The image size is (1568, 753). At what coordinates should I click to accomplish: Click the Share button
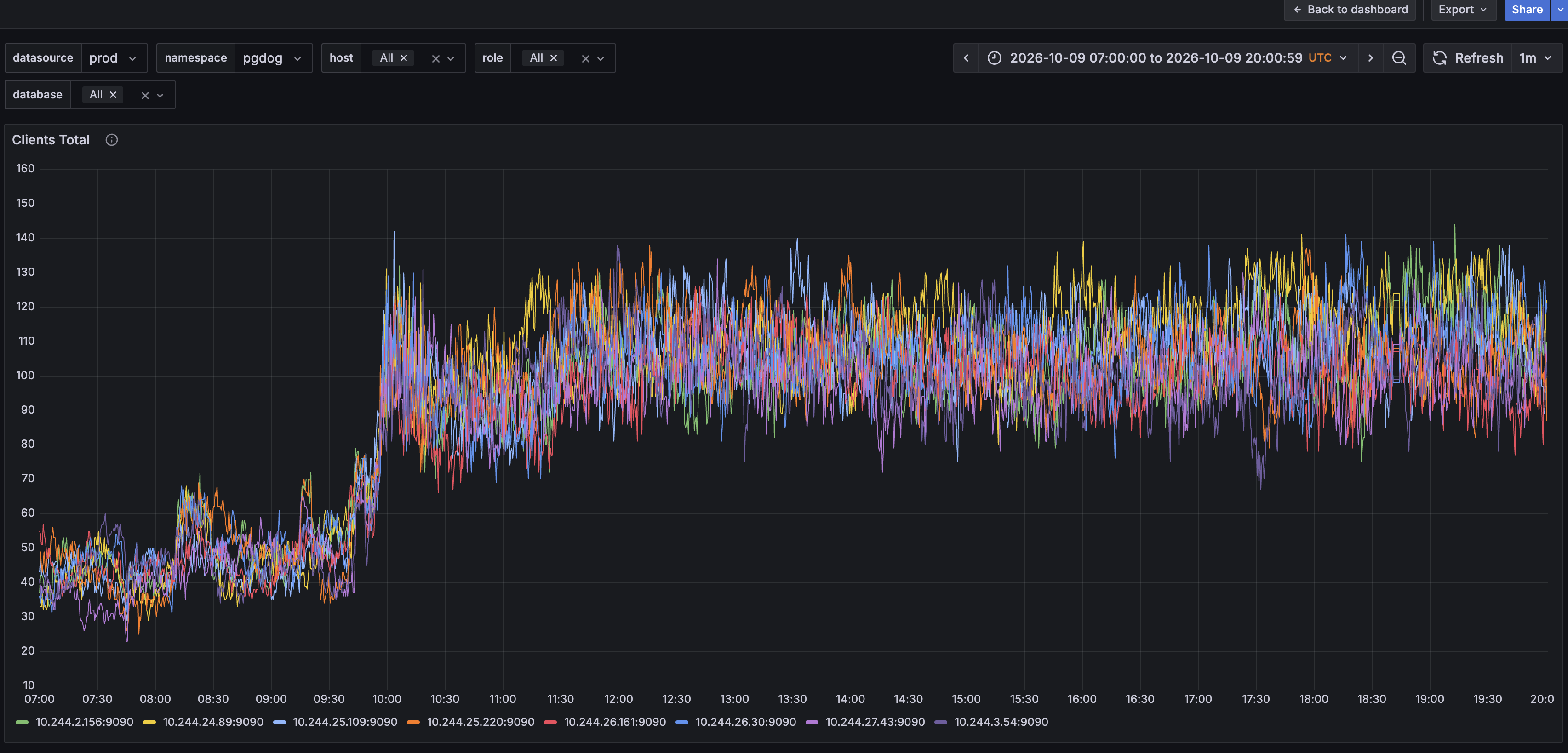[1527, 10]
